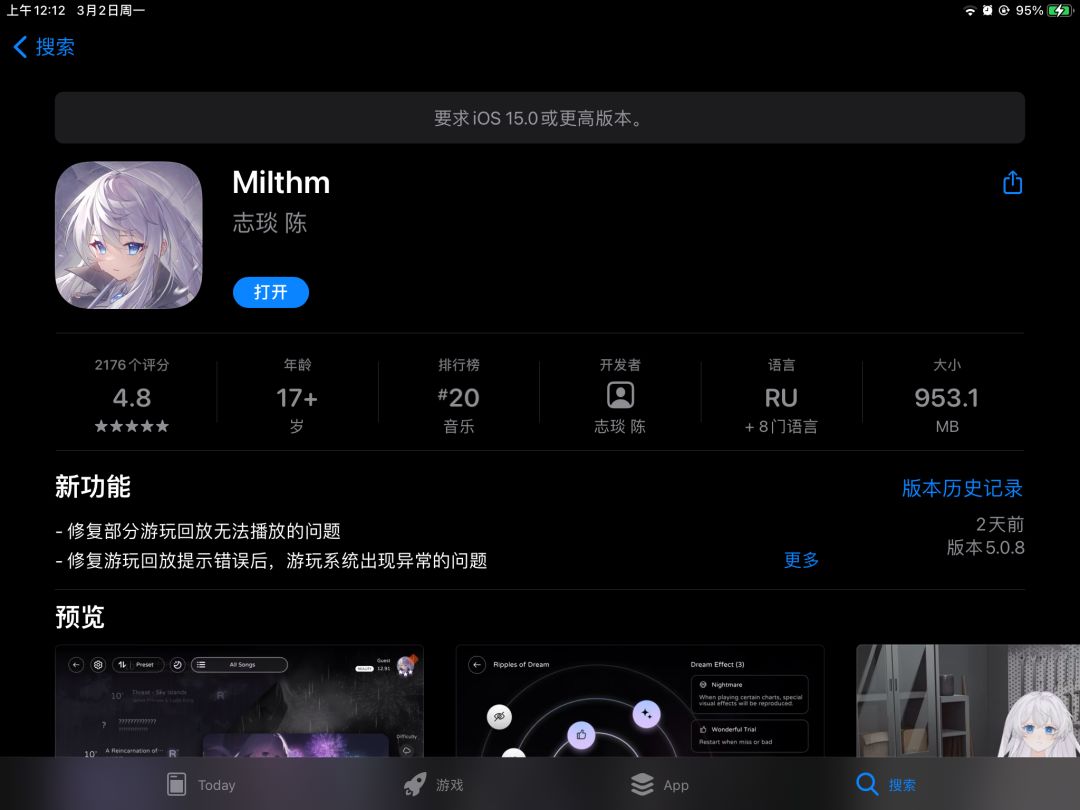This screenshot has height=810, width=1080.
Task: Tap the 2天前 update date
Action: [x=999, y=525]
